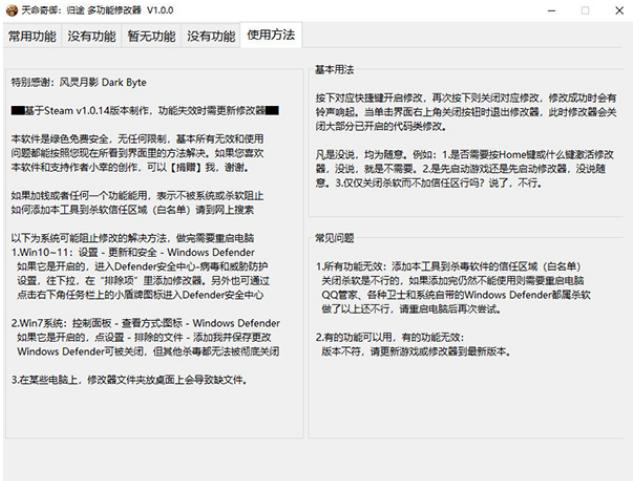Click line 以下为系统可能阻止修改的解决方法
Screen dimensions: 633x481
[132, 238]
